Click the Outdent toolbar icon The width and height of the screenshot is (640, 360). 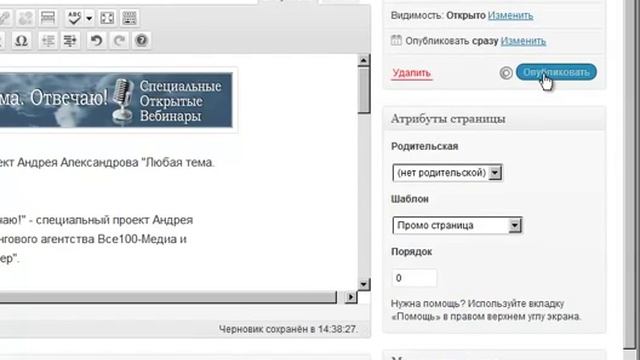tap(48, 40)
